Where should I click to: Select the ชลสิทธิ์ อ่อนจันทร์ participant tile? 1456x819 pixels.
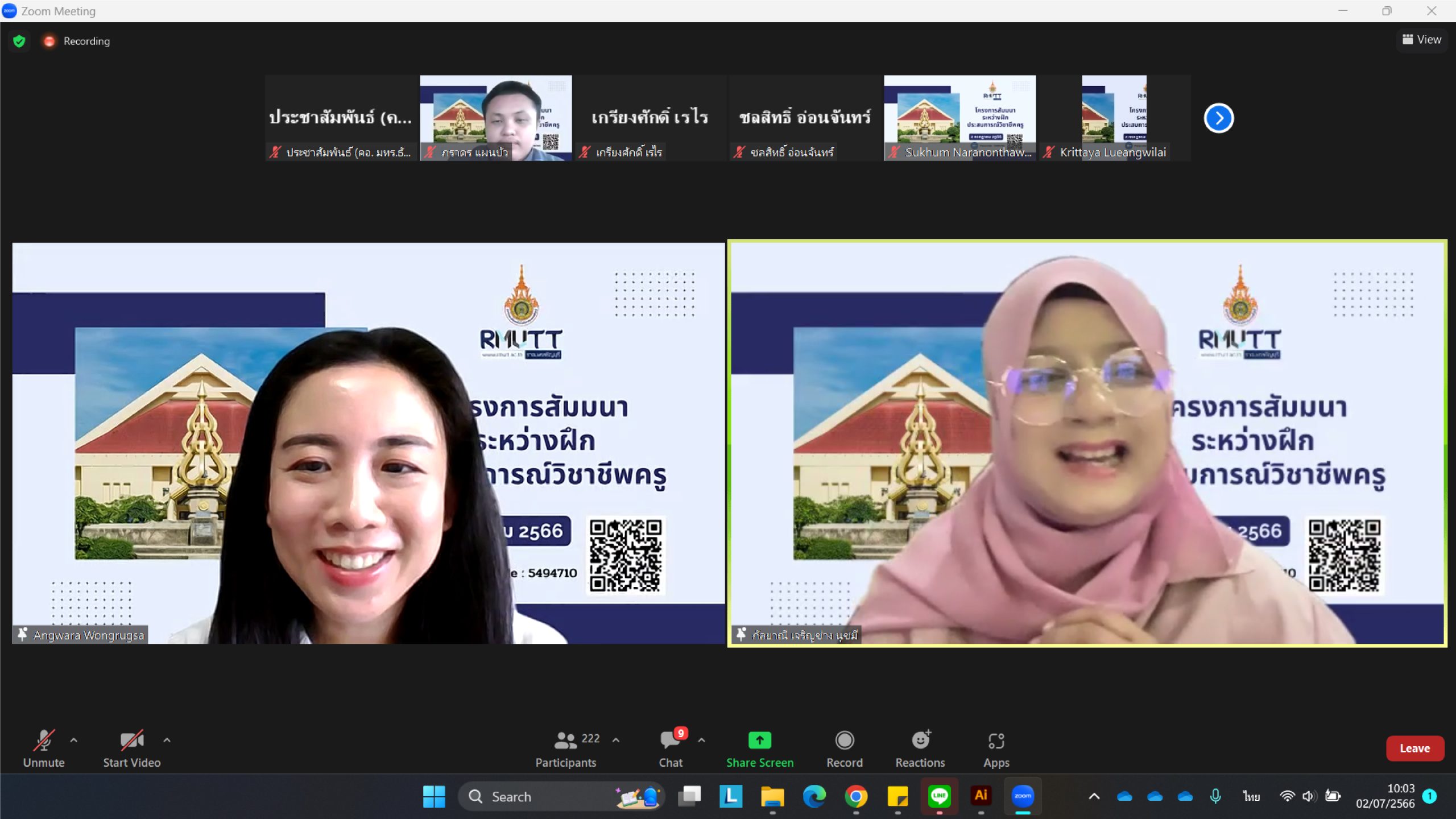click(805, 118)
